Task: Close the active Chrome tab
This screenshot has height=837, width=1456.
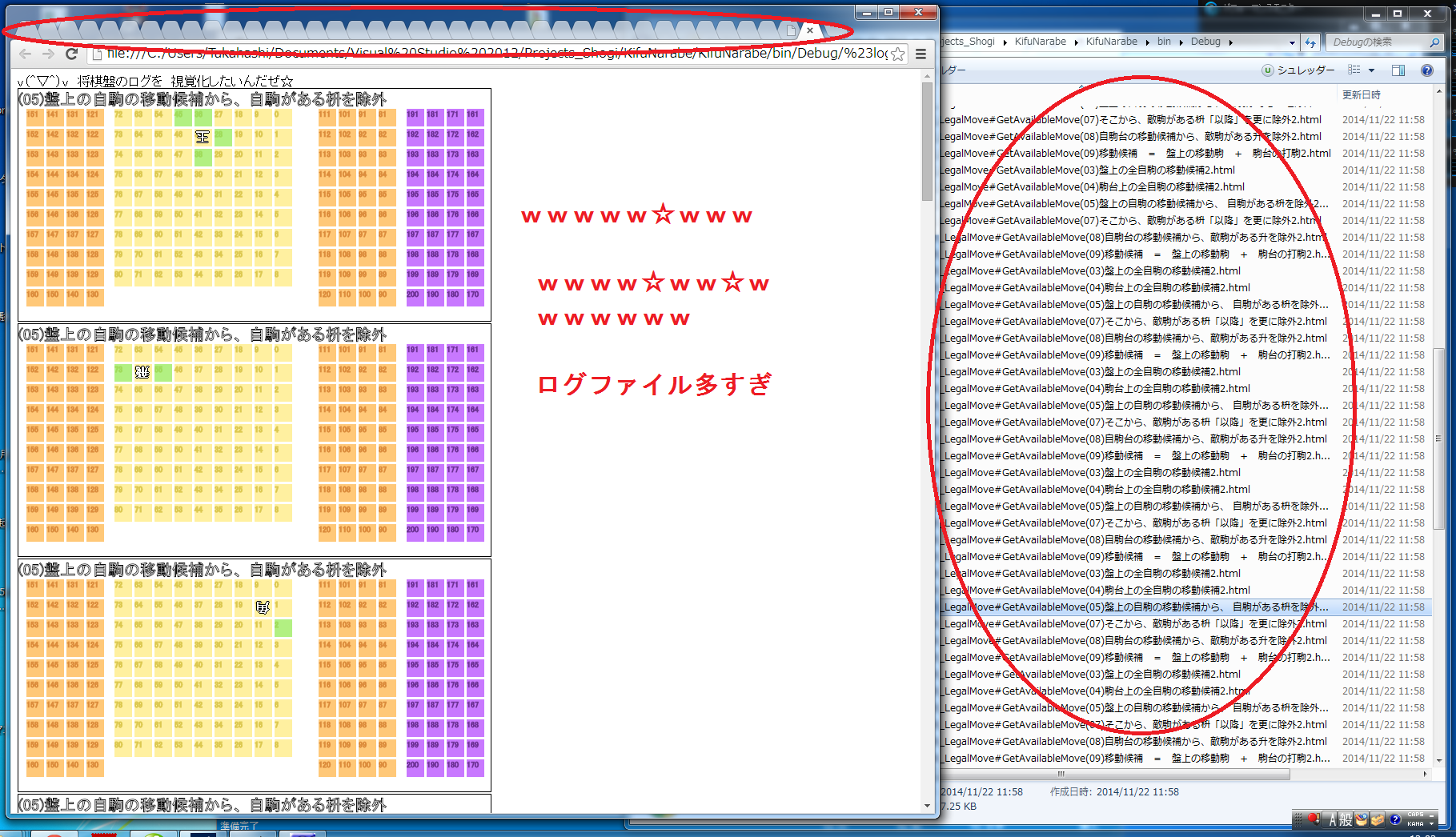Action: pos(810,30)
